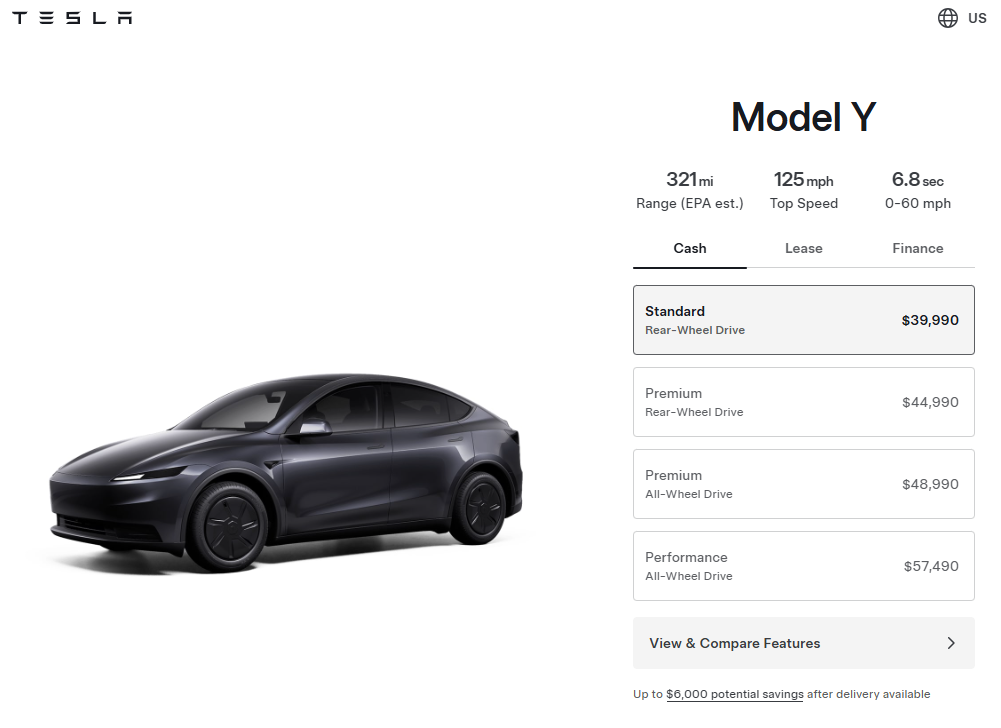This screenshot has height=728, width=1001.
Task: Click the chevron arrow on Compare Features
Action: (x=951, y=643)
